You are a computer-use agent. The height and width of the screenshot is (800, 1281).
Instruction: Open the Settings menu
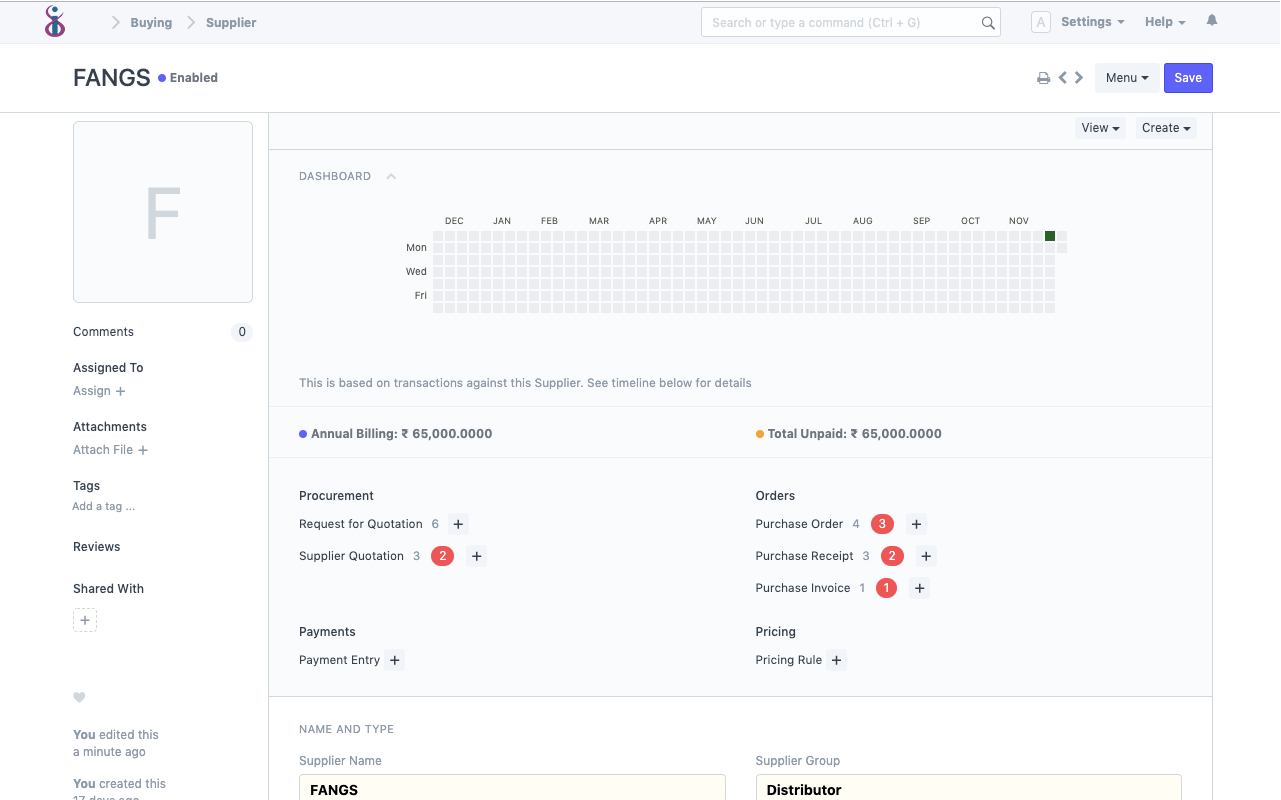[1085, 21]
